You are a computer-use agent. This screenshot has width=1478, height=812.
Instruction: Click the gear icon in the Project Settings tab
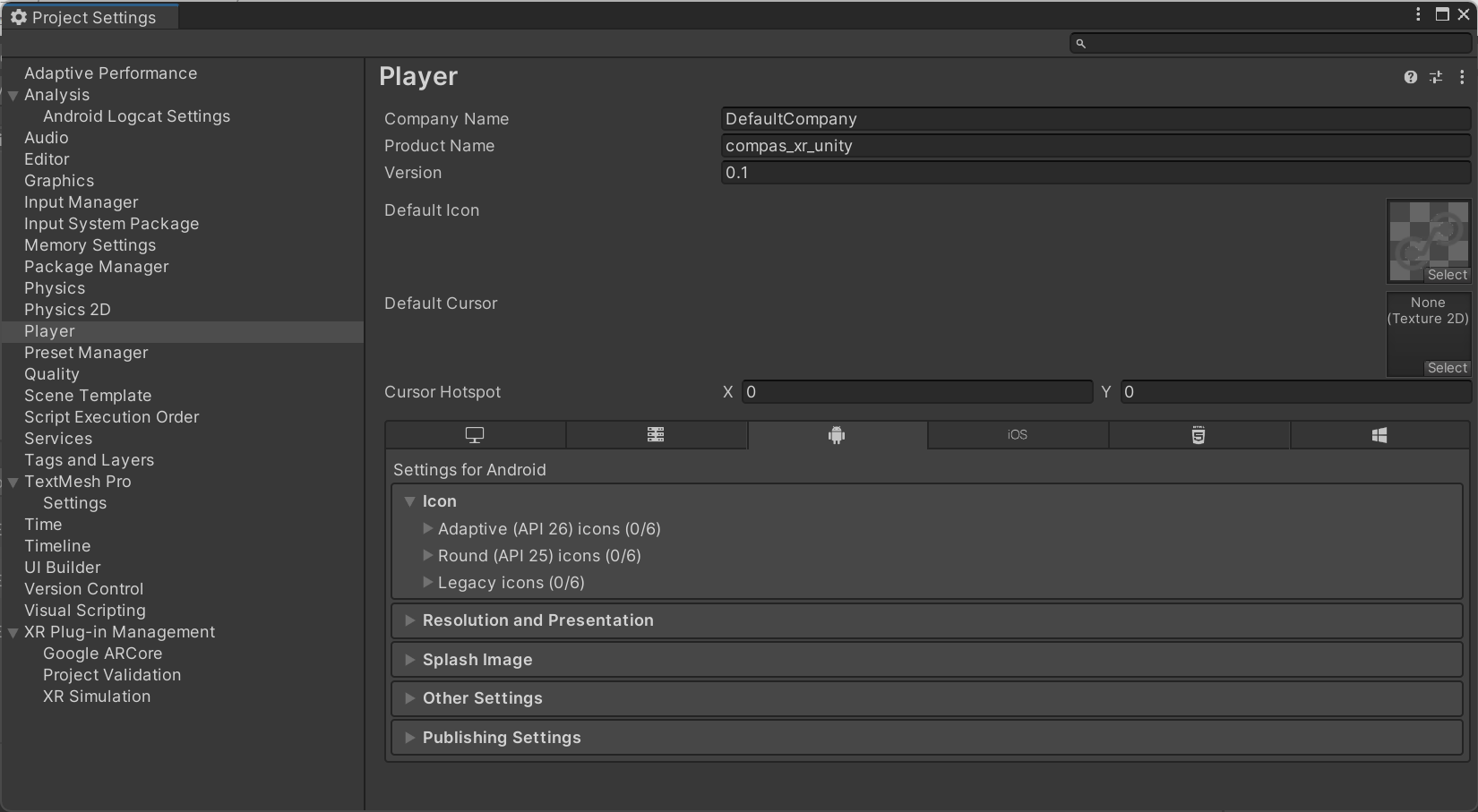[x=19, y=18]
